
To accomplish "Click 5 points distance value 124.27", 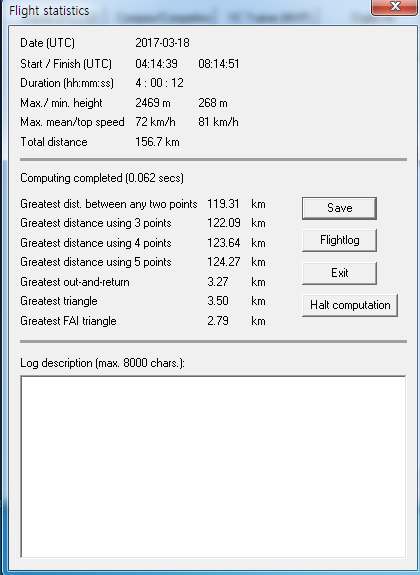I will click(224, 262).
